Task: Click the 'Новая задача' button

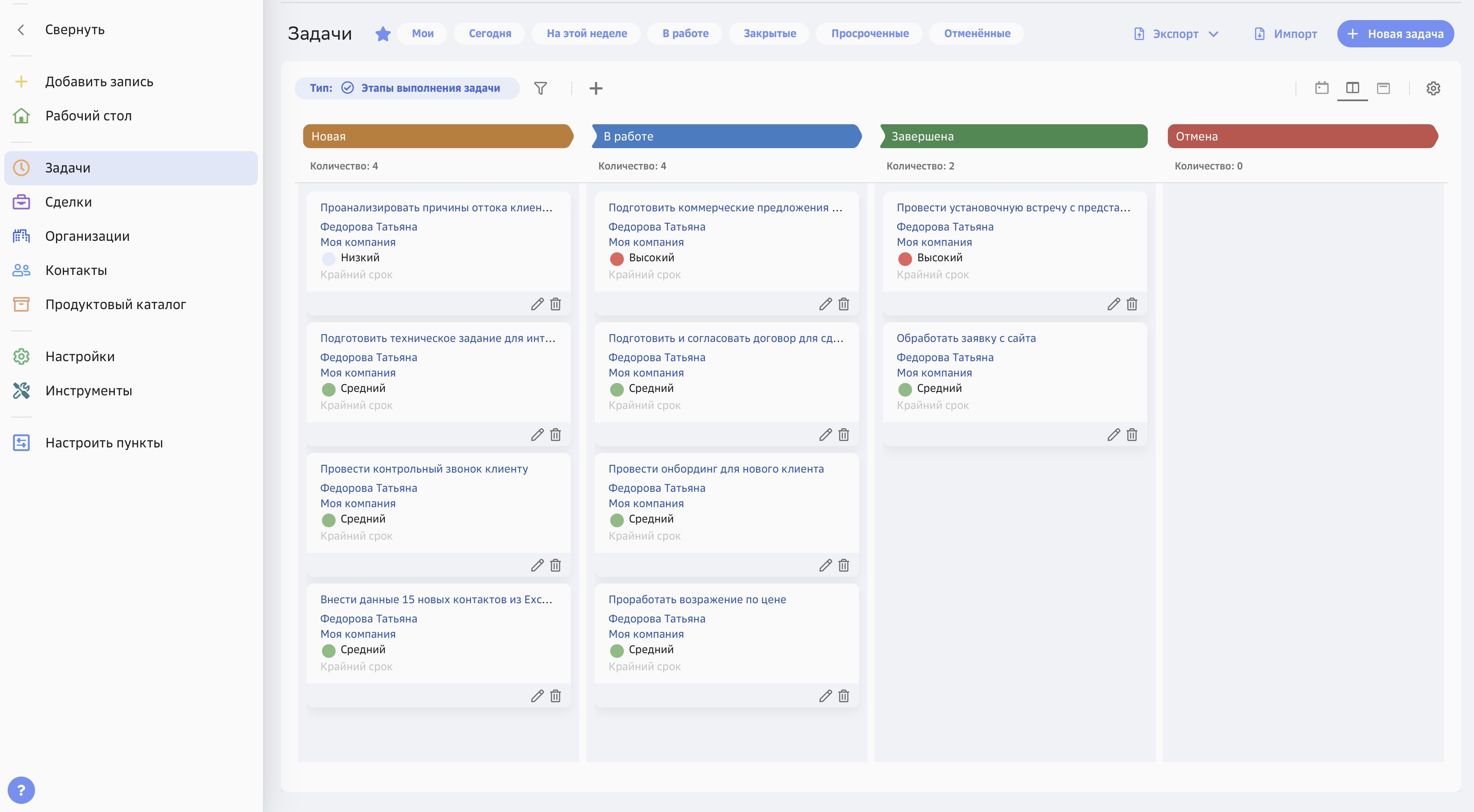Action: tap(1395, 34)
